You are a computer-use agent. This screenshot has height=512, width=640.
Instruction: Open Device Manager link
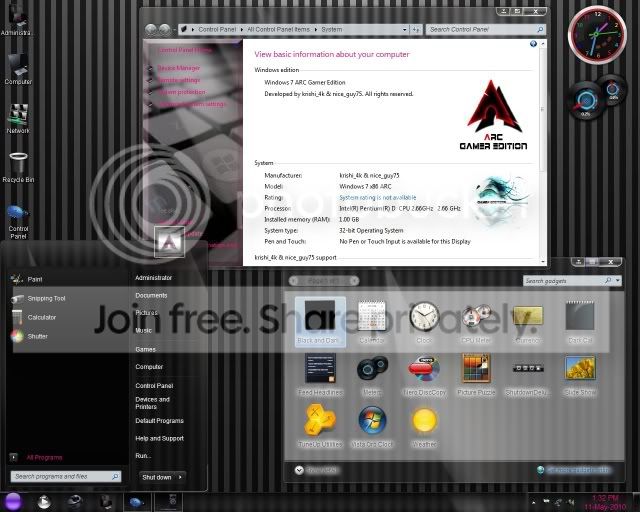click(x=179, y=68)
